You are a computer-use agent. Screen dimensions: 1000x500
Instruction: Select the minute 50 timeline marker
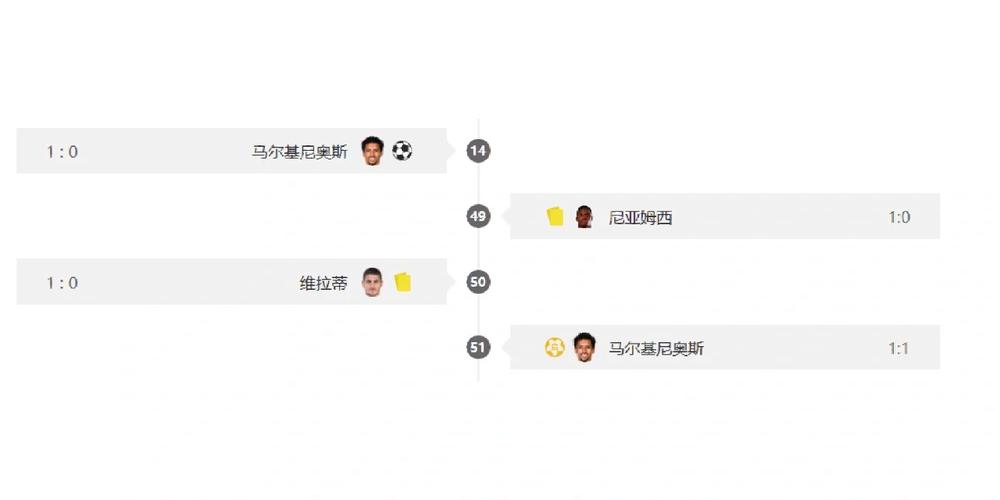[x=478, y=282]
